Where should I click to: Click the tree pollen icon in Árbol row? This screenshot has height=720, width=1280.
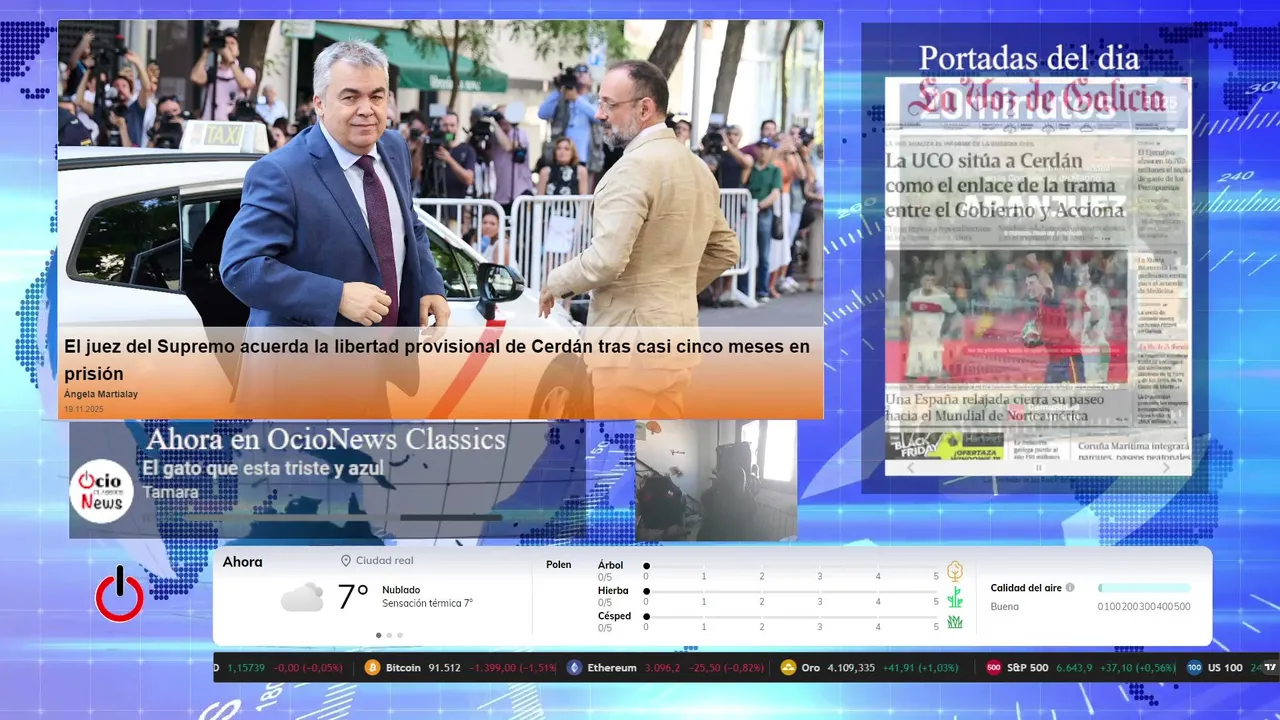[955, 571]
